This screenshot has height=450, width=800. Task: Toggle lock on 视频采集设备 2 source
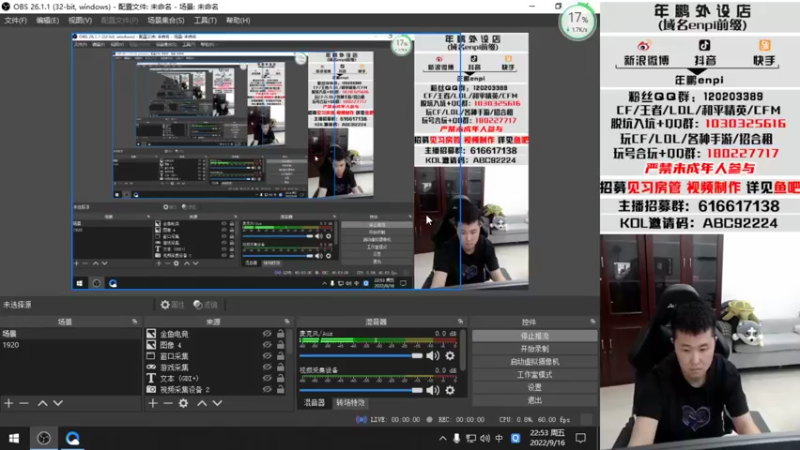pos(281,389)
